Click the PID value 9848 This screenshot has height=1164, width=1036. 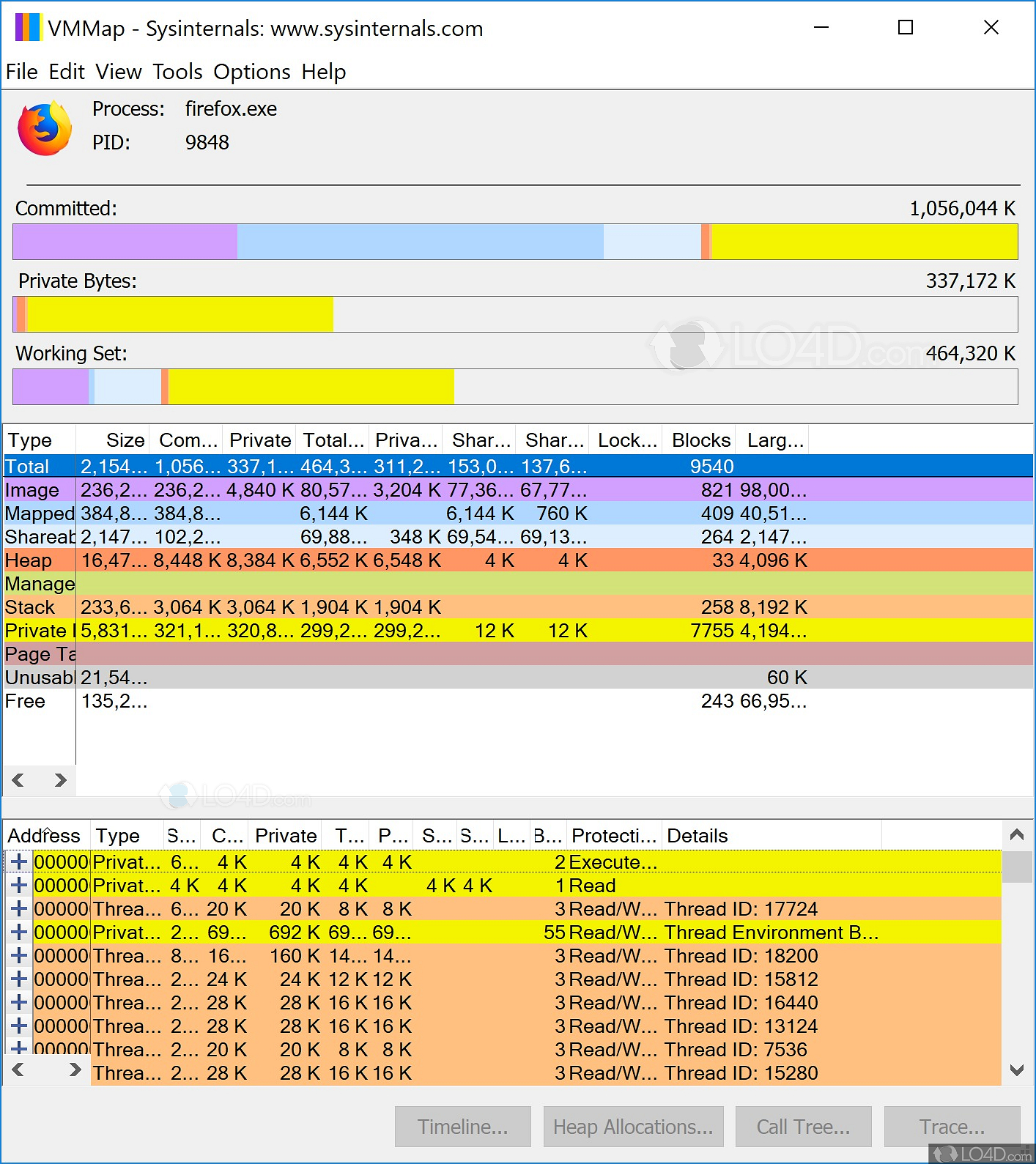[x=207, y=142]
